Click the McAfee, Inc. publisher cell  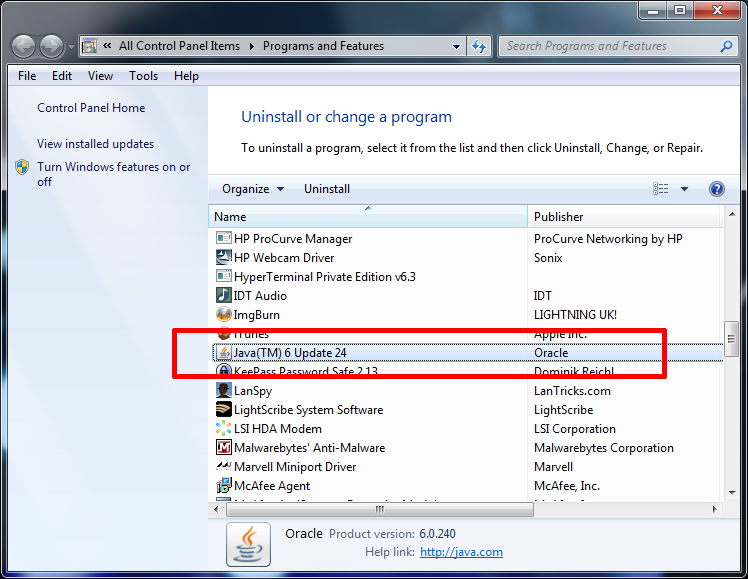[567, 486]
